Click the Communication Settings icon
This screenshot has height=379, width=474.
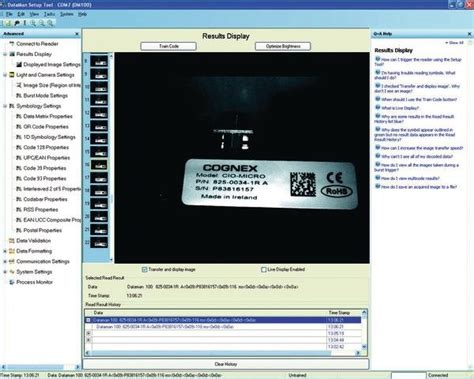(x=12, y=261)
